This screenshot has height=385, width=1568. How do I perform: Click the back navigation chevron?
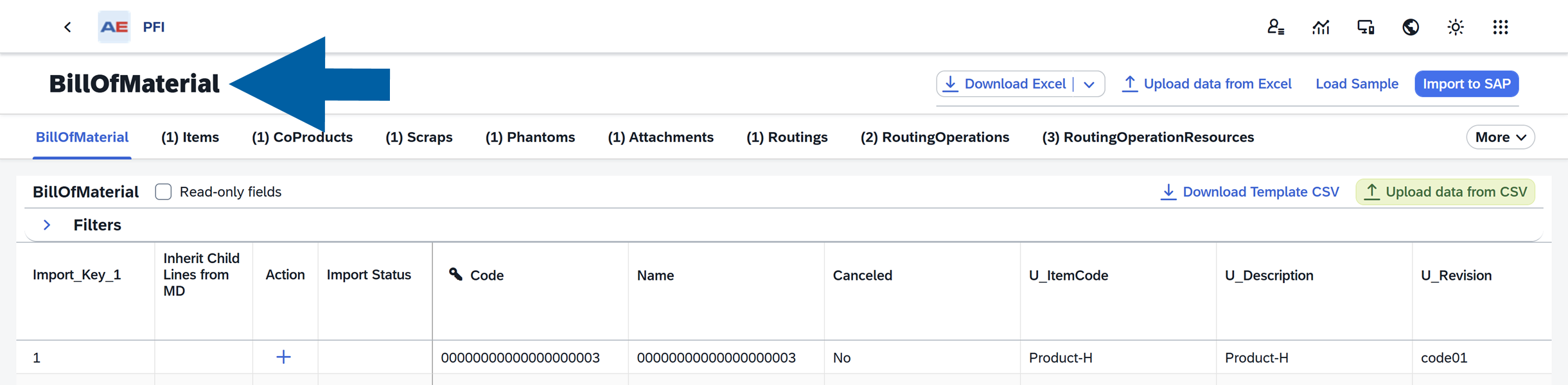[x=67, y=26]
